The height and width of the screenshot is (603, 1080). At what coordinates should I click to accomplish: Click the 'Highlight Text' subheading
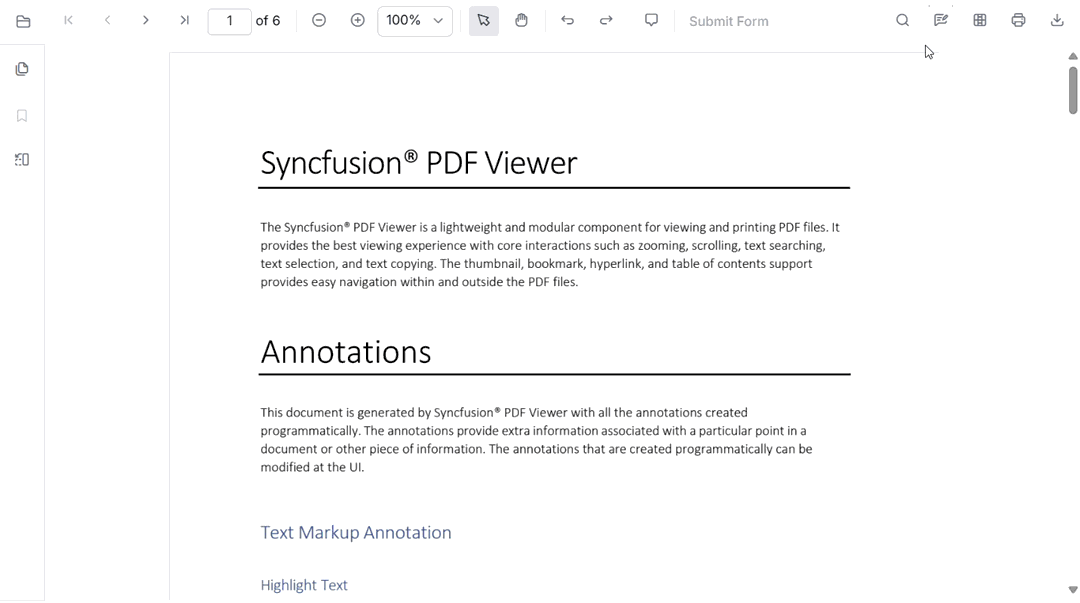[x=304, y=585]
